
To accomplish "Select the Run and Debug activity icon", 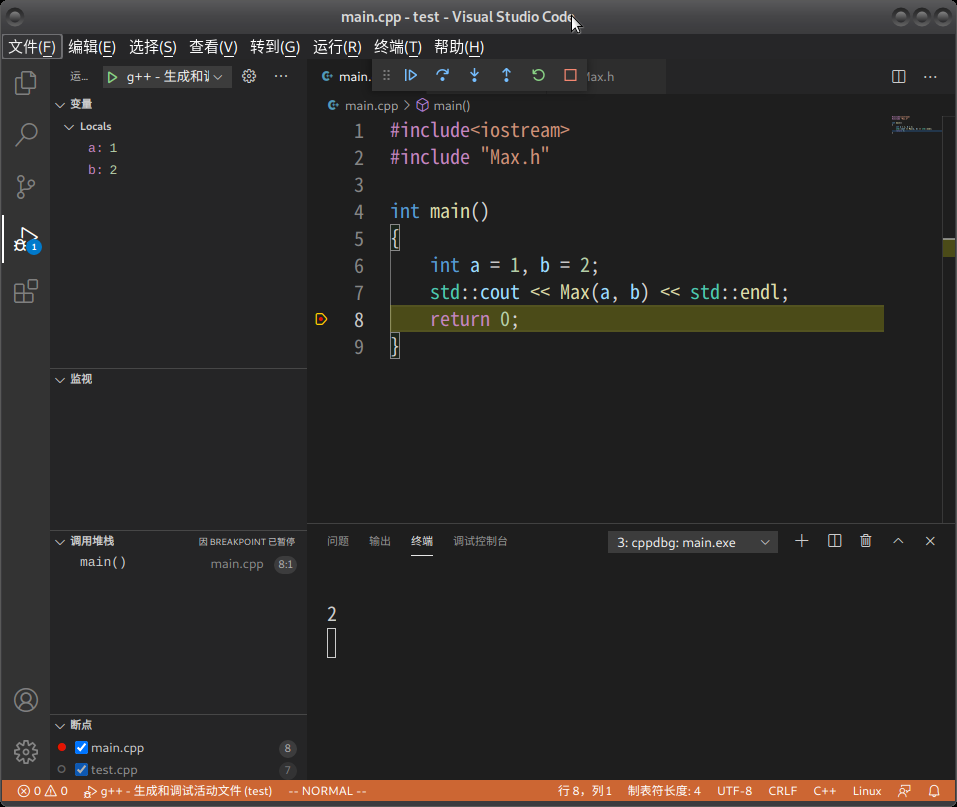I will (x=24, y=239).
